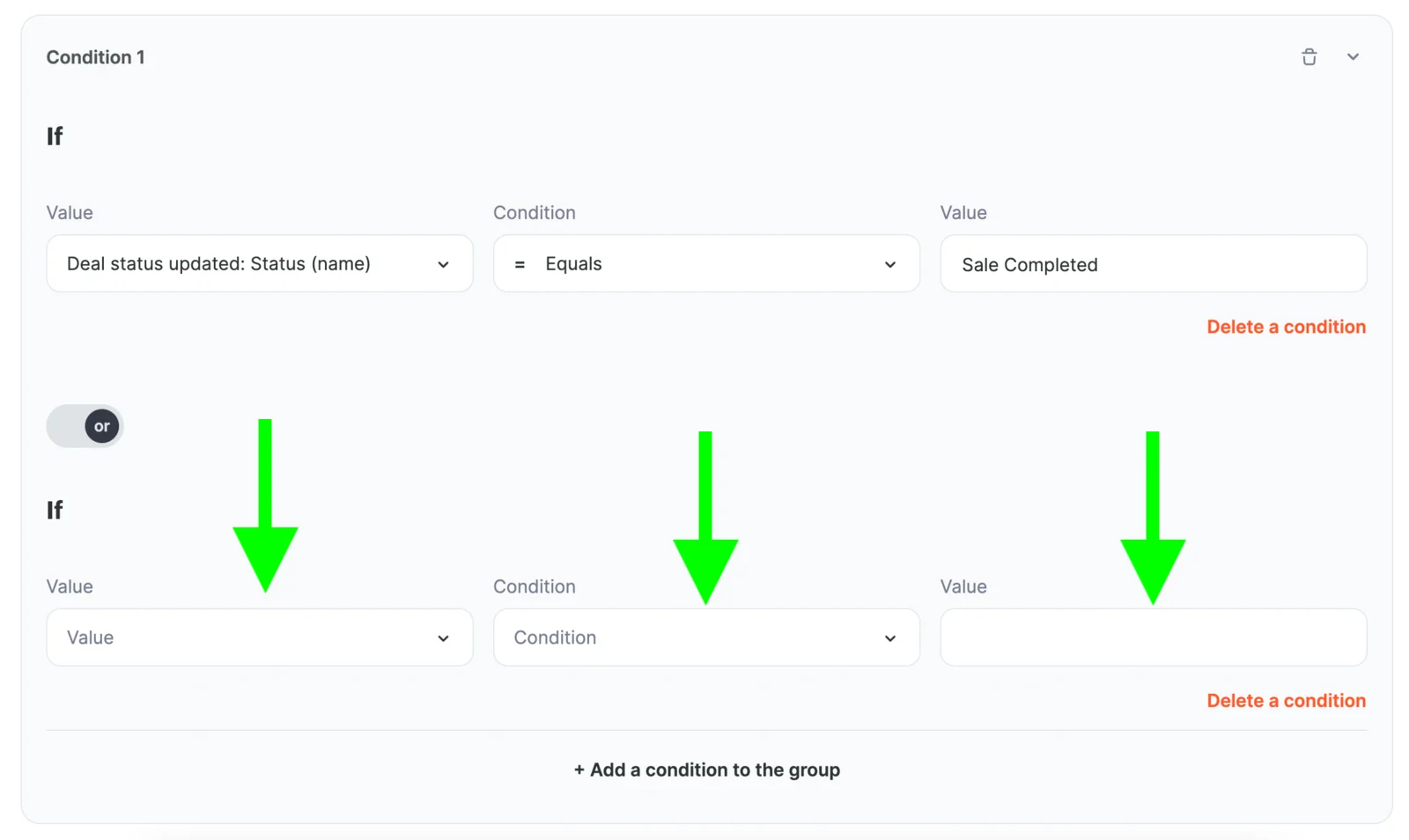Click the 'or' pill on the connector toggle
The image size is (1409, 840).
click(101, 425)
